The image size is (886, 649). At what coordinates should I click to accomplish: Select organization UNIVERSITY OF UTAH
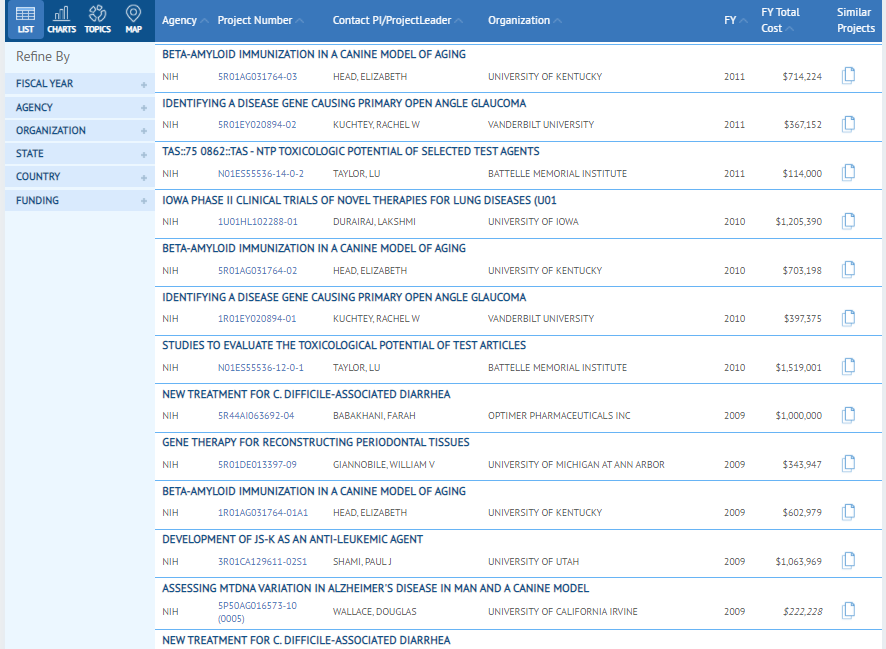point(533,562)
